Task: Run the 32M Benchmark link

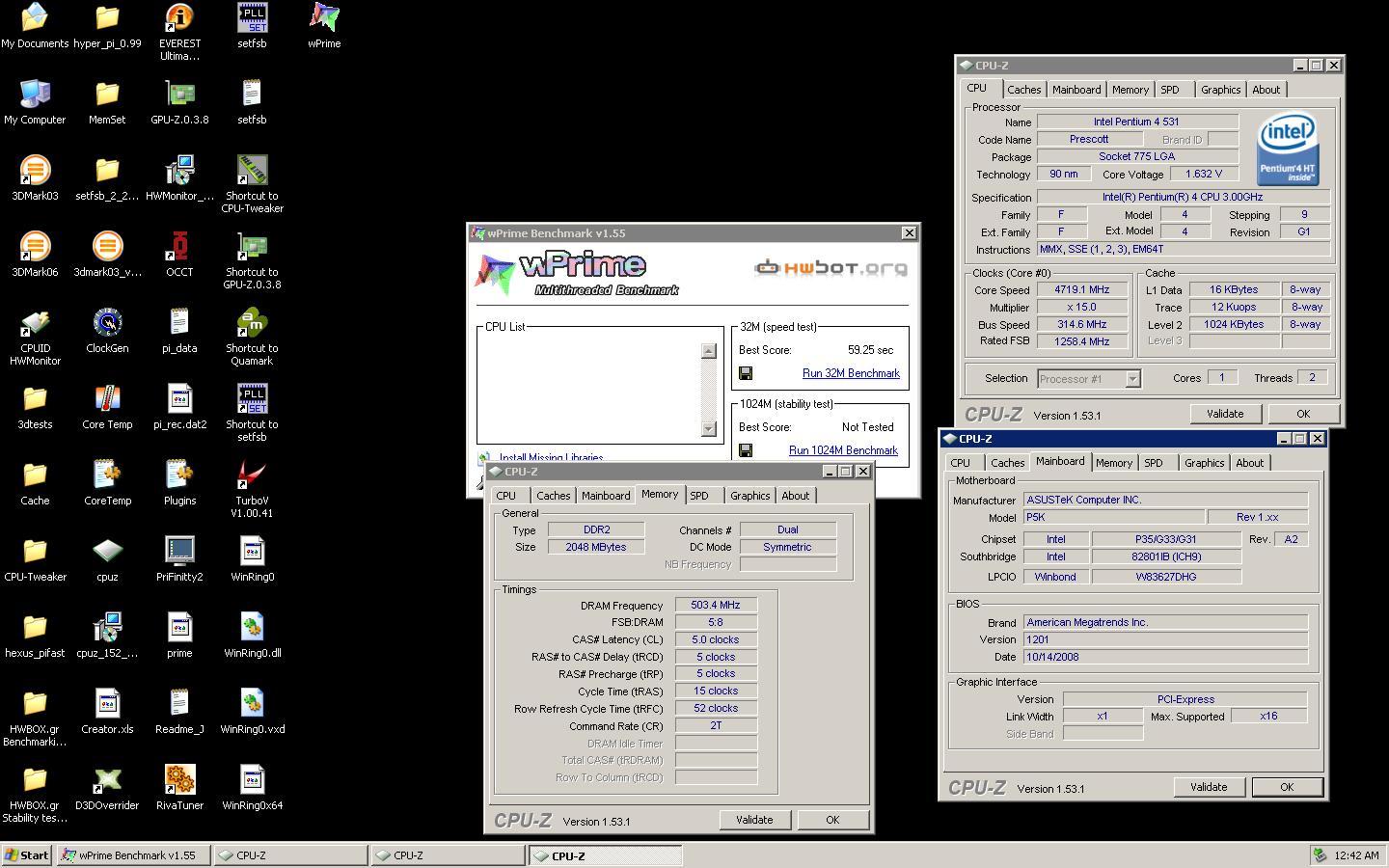Action: (x=851, y=373)
